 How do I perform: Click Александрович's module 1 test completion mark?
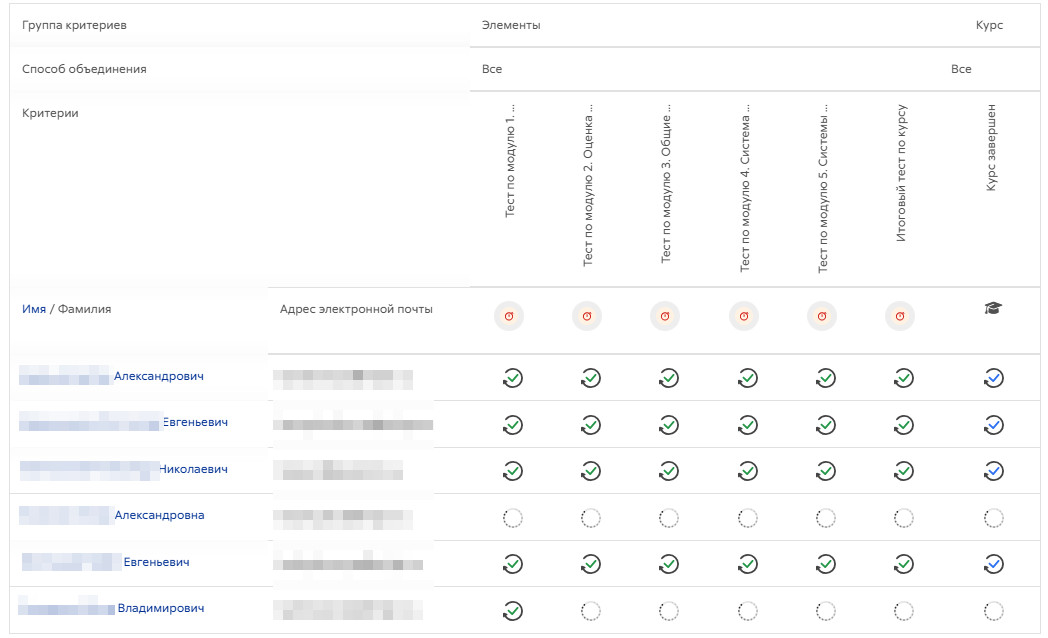pos(513,378)
